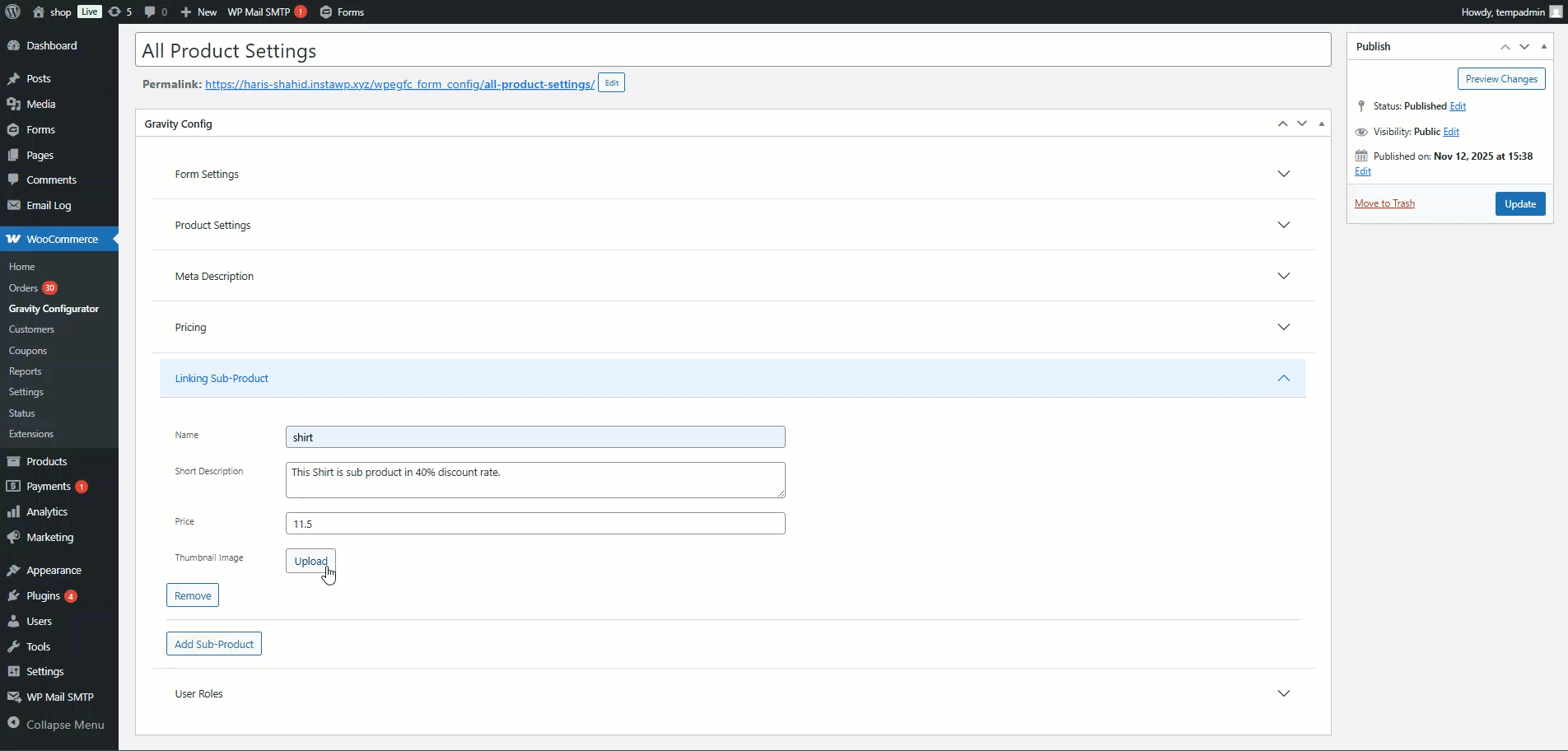Collapse the Linking Sub-Product section
Viewport: 1568px width, 751px height.
pyautogui.click(x=1283, y=378)
